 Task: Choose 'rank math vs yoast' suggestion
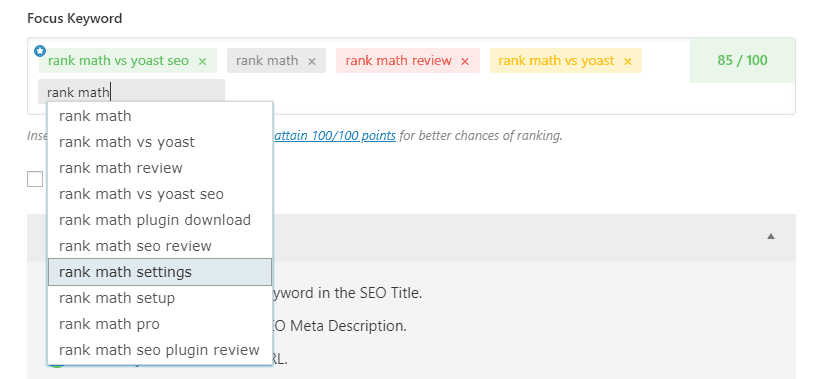click(160, 142)
